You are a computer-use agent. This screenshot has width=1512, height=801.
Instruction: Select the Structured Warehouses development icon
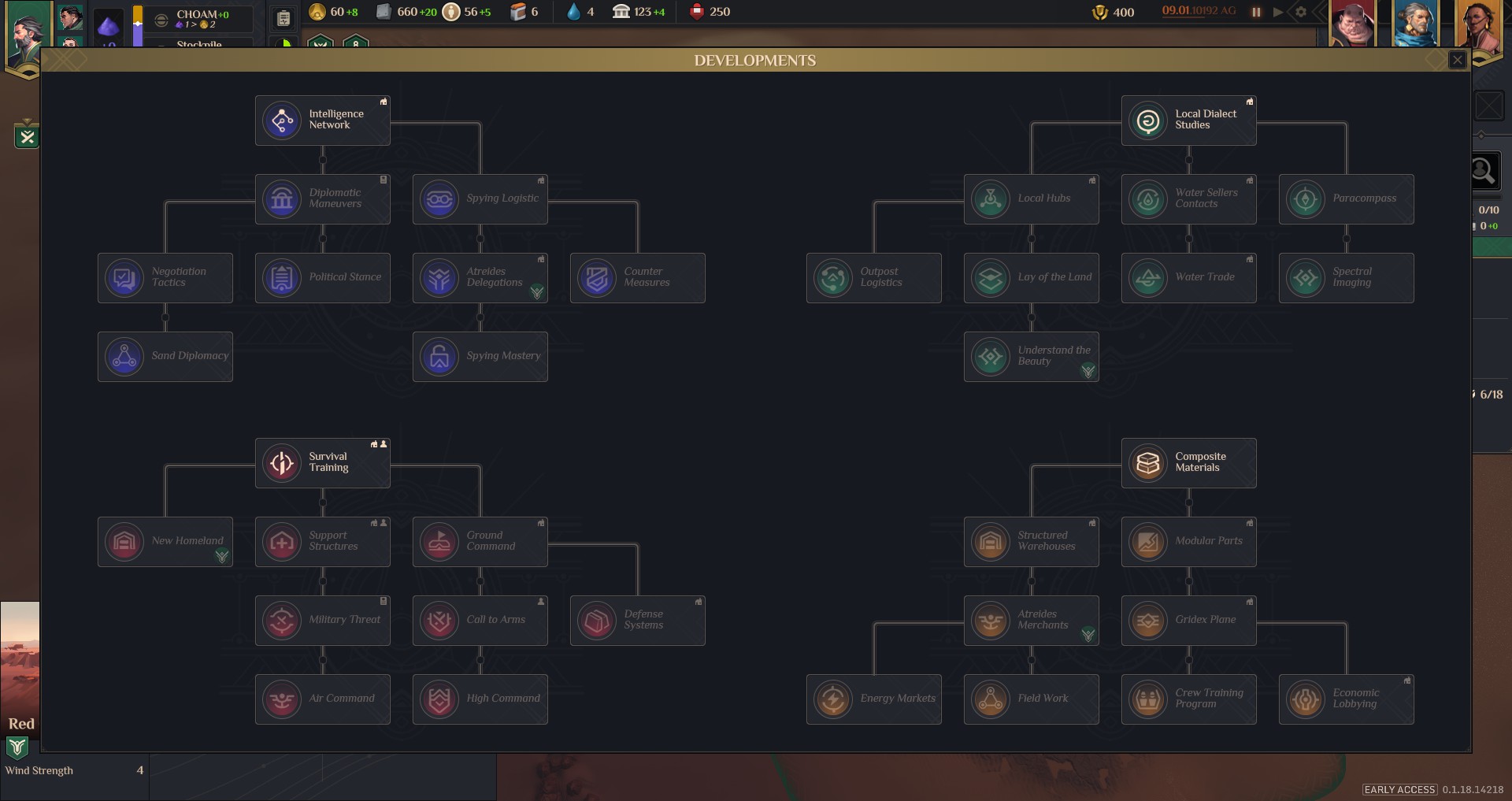coord(991,542)
